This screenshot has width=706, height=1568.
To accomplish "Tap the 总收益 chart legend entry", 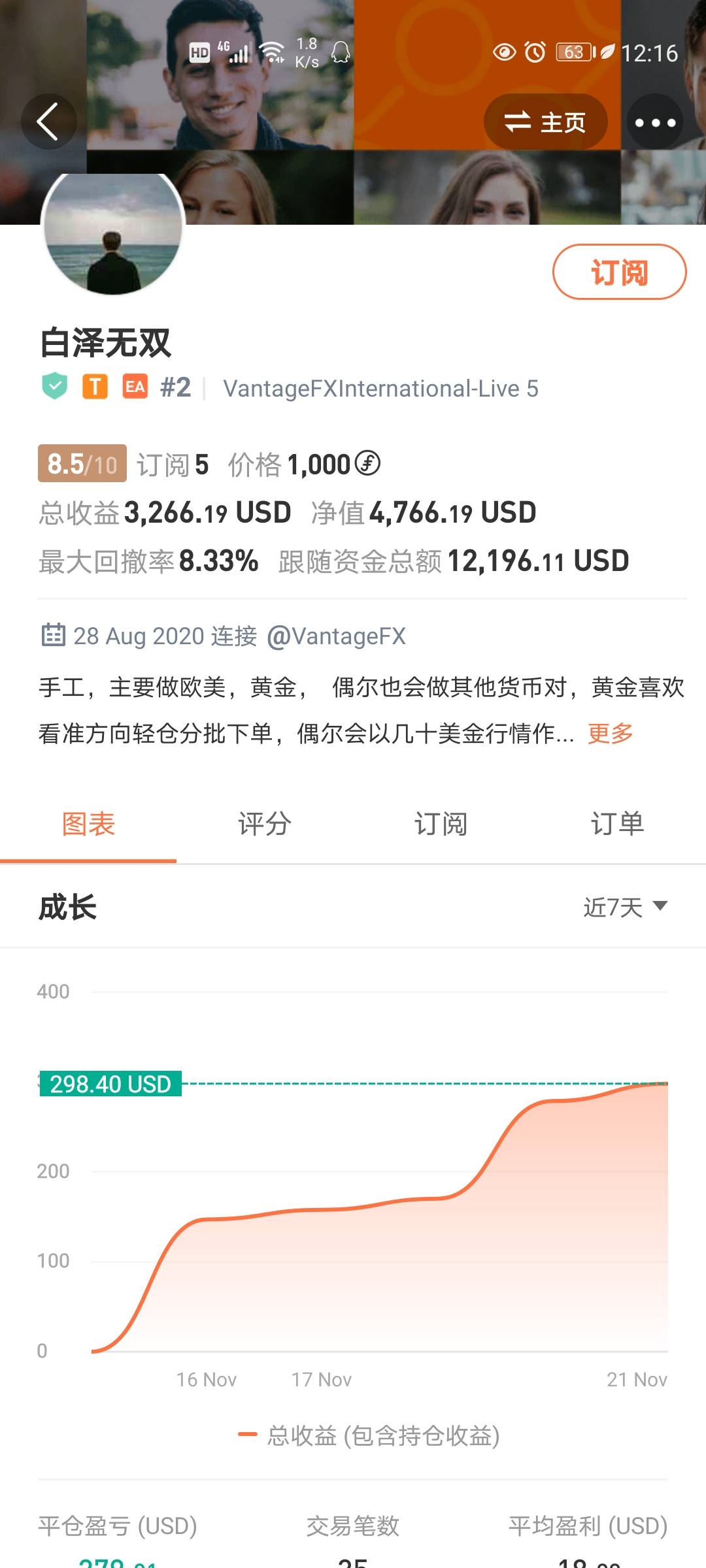I will click(369, 1435).
